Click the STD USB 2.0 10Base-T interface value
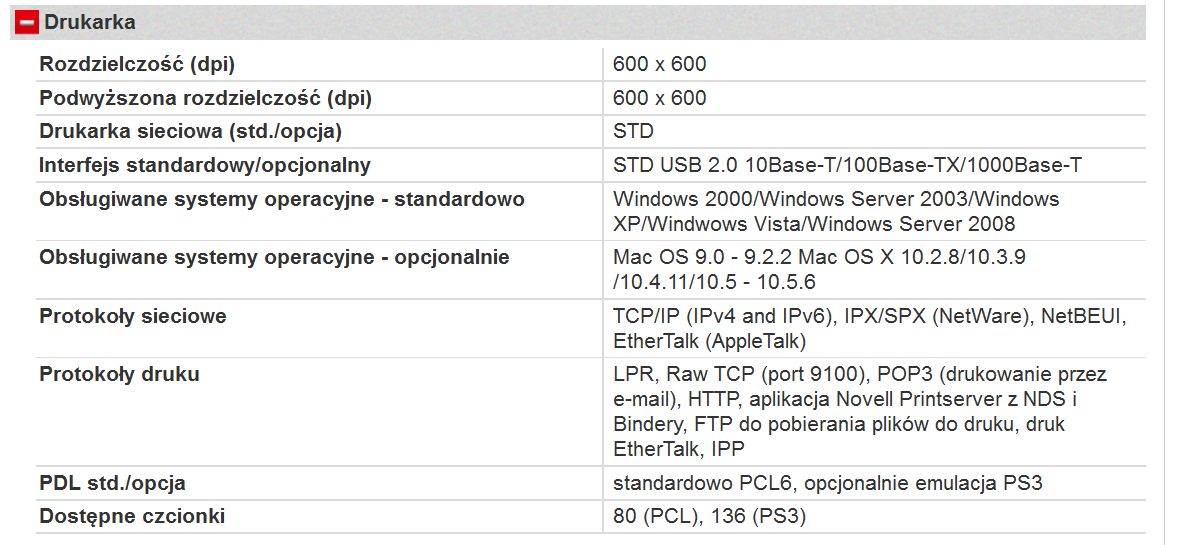The height and width of the screenshot is (545, 1178). pos(847,166)
